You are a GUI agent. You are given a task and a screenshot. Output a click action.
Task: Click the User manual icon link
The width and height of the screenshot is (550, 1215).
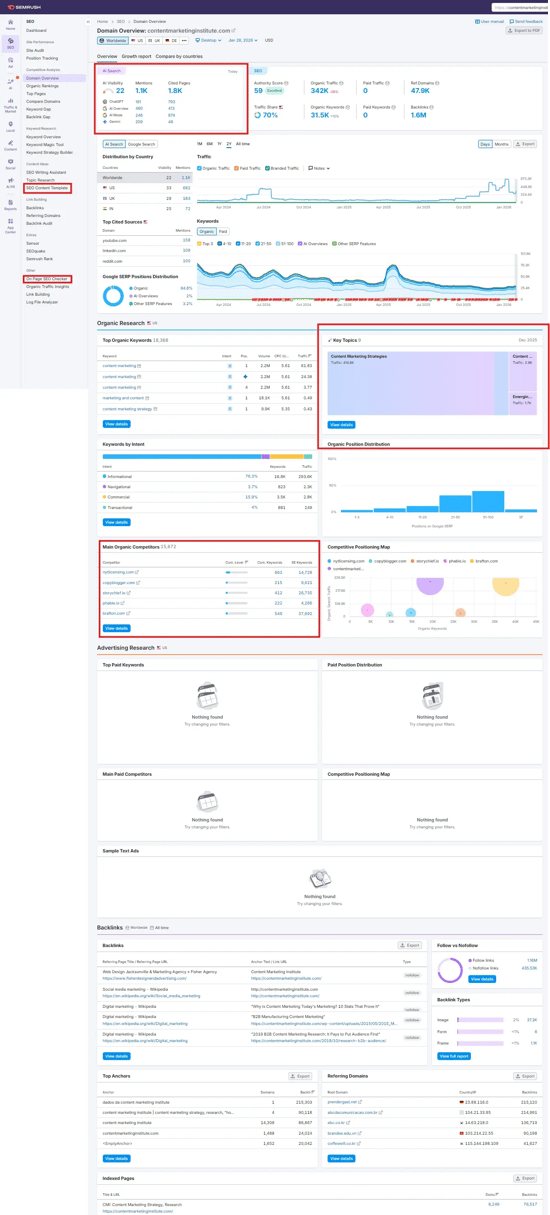pyautogui.click(x=489, y=21)
